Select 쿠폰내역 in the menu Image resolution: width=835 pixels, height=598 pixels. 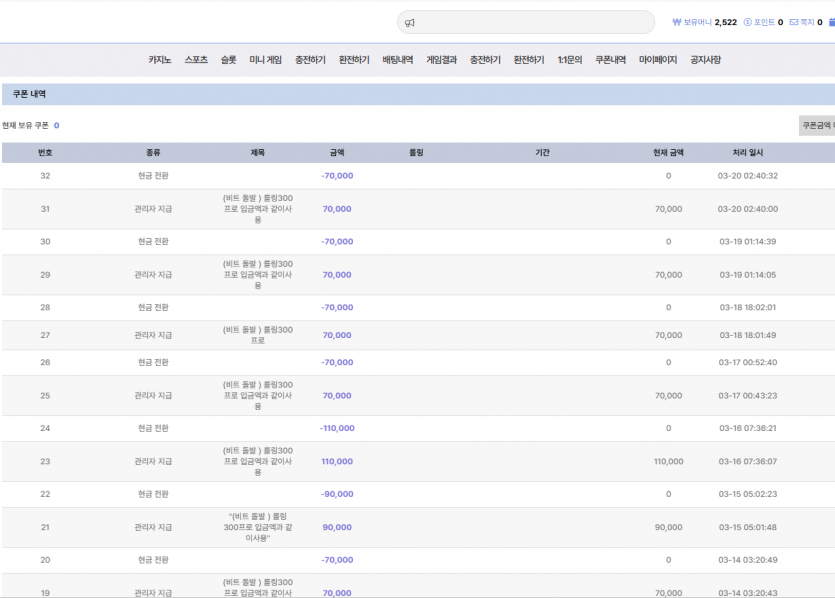click(x=610, y=60)
